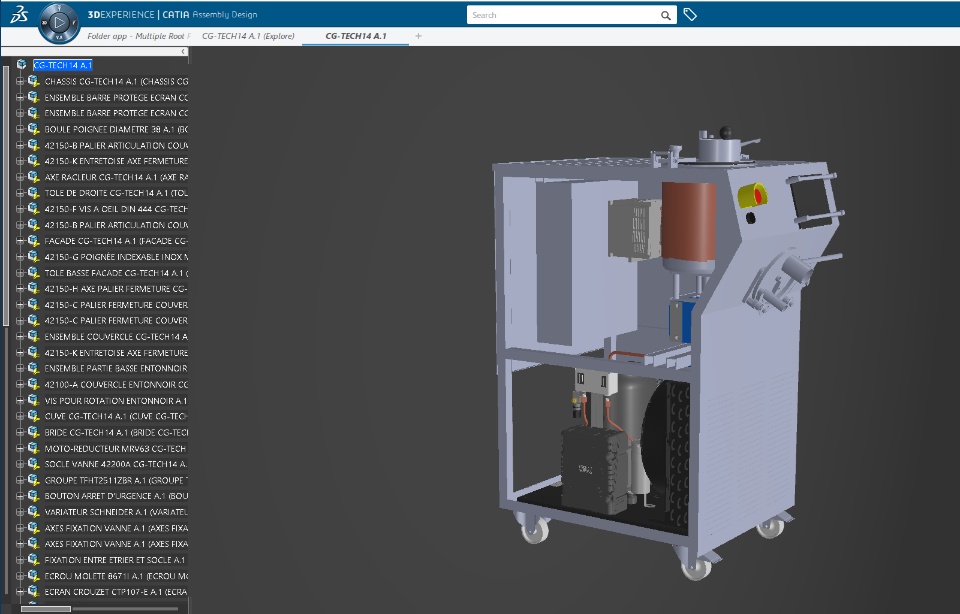Click the product icon for VARIATEUR SCHNEIDER
The height and width of the screenshot is (614, 960).
(34, 511)
